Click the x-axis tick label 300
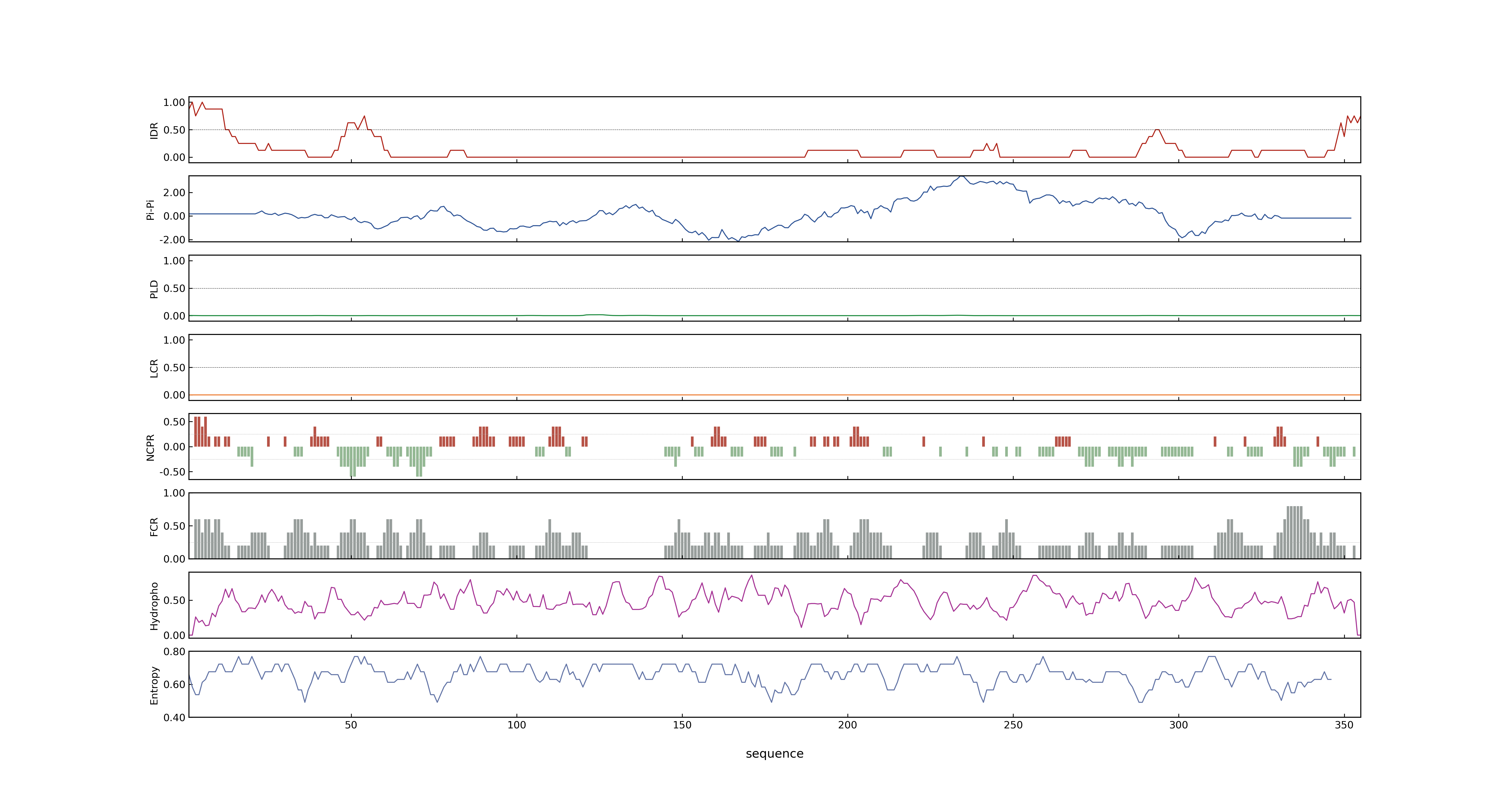Viewport: 1512px width, 806px height. click(x=1179, y=725)
